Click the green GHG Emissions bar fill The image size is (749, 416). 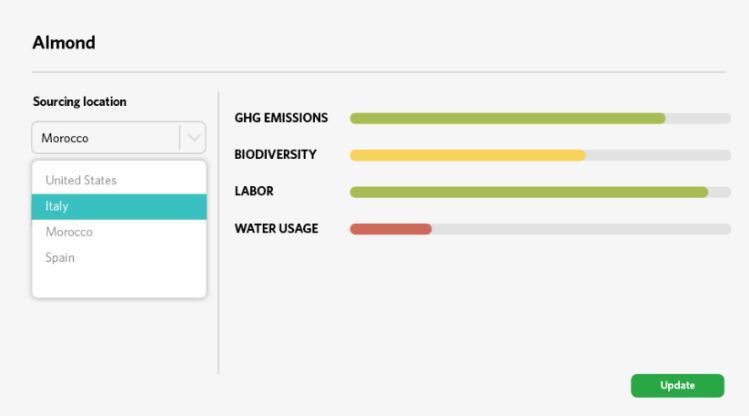pyautogui.click(x=507, y=118)
